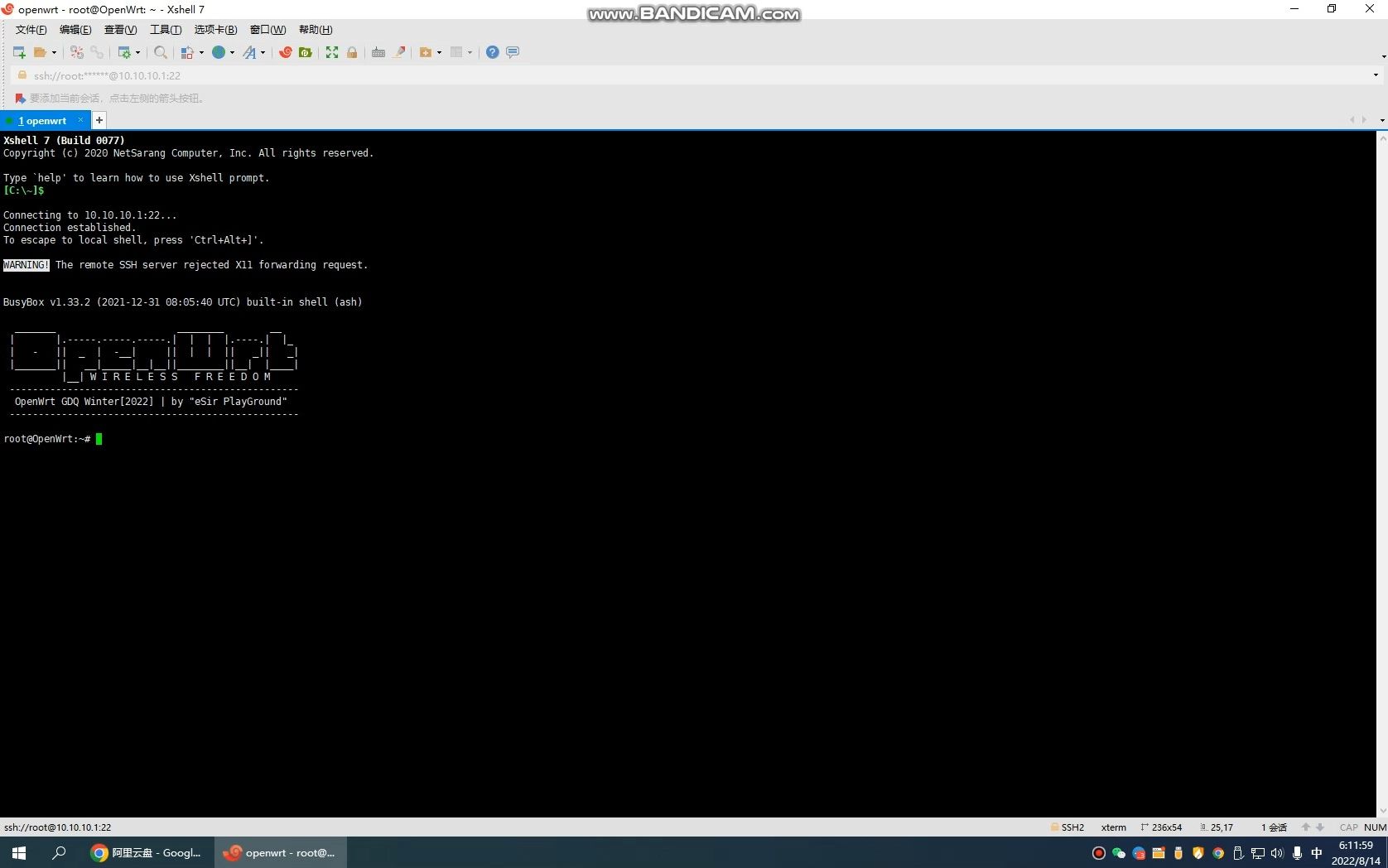Click the status bar up arrow
The image size is (1388, 868).
(1306, 827)
